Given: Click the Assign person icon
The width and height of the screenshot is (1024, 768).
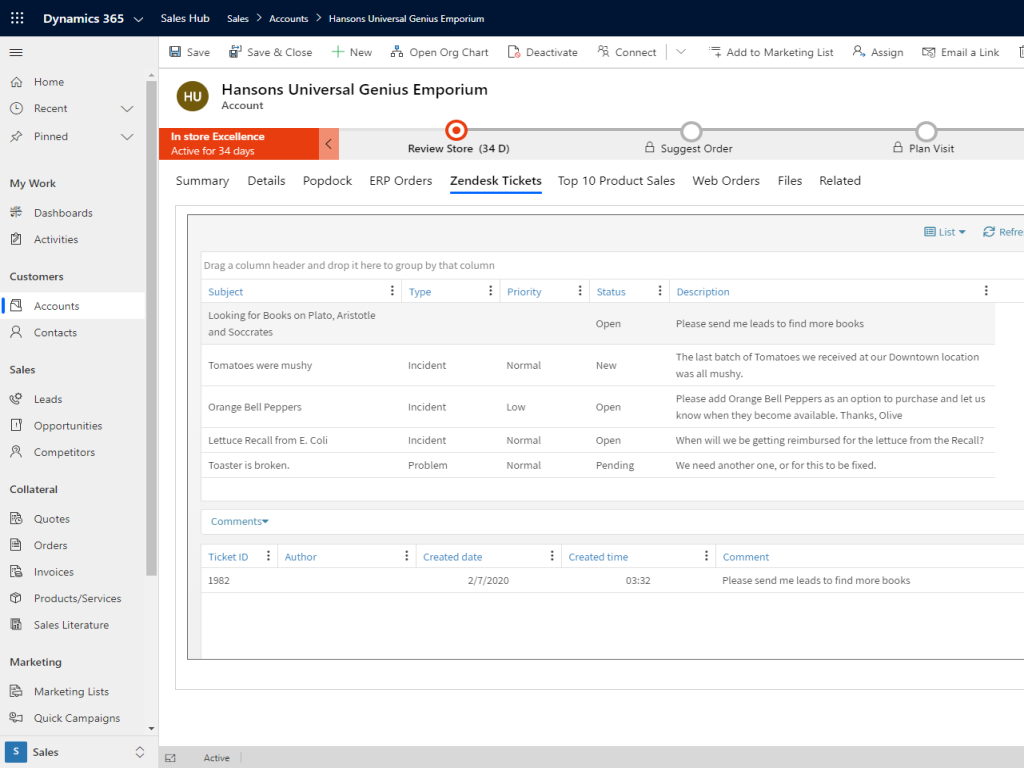Looking at the screenshot, I should point(859,52).
